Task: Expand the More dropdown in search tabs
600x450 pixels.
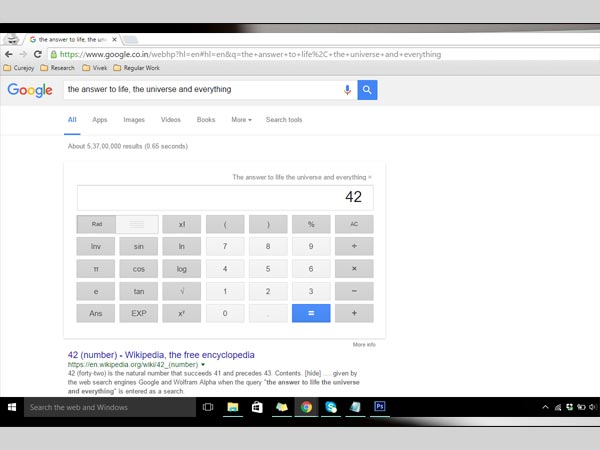Action: (x=241, y=120)
